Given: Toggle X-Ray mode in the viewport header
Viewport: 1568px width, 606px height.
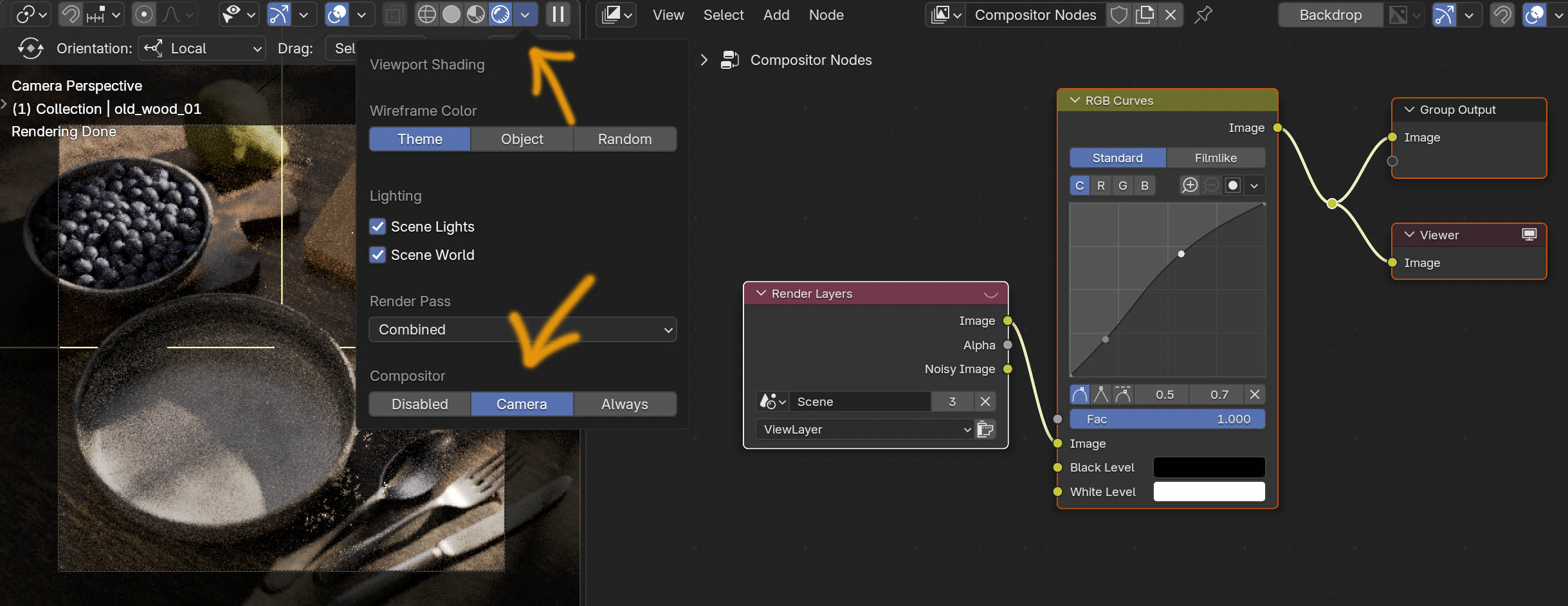Looking at the screenshot, I should click(395, 14).
